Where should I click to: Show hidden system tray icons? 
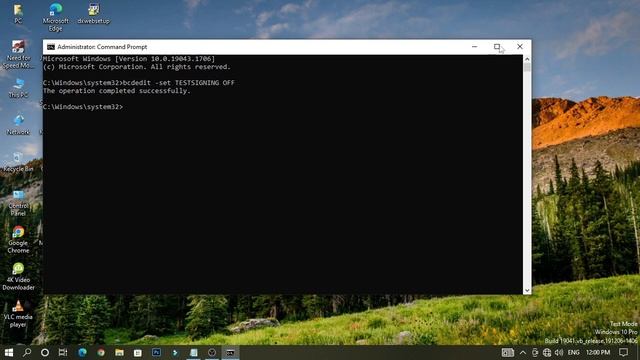523,352
